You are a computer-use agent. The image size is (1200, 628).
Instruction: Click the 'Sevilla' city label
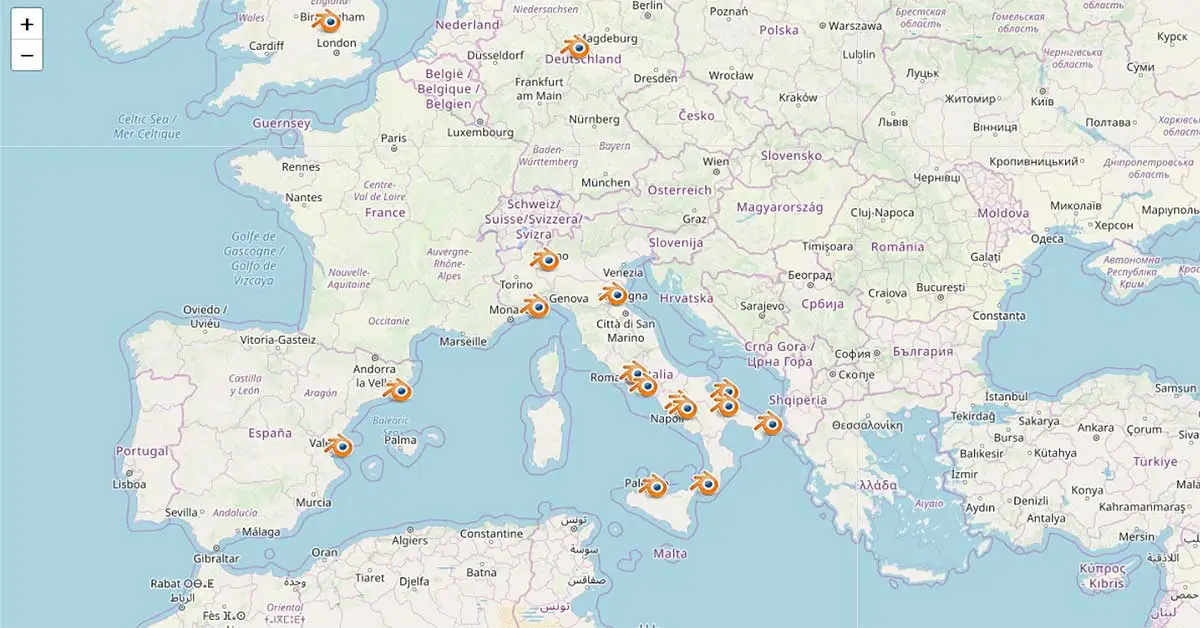pos(182,512)
